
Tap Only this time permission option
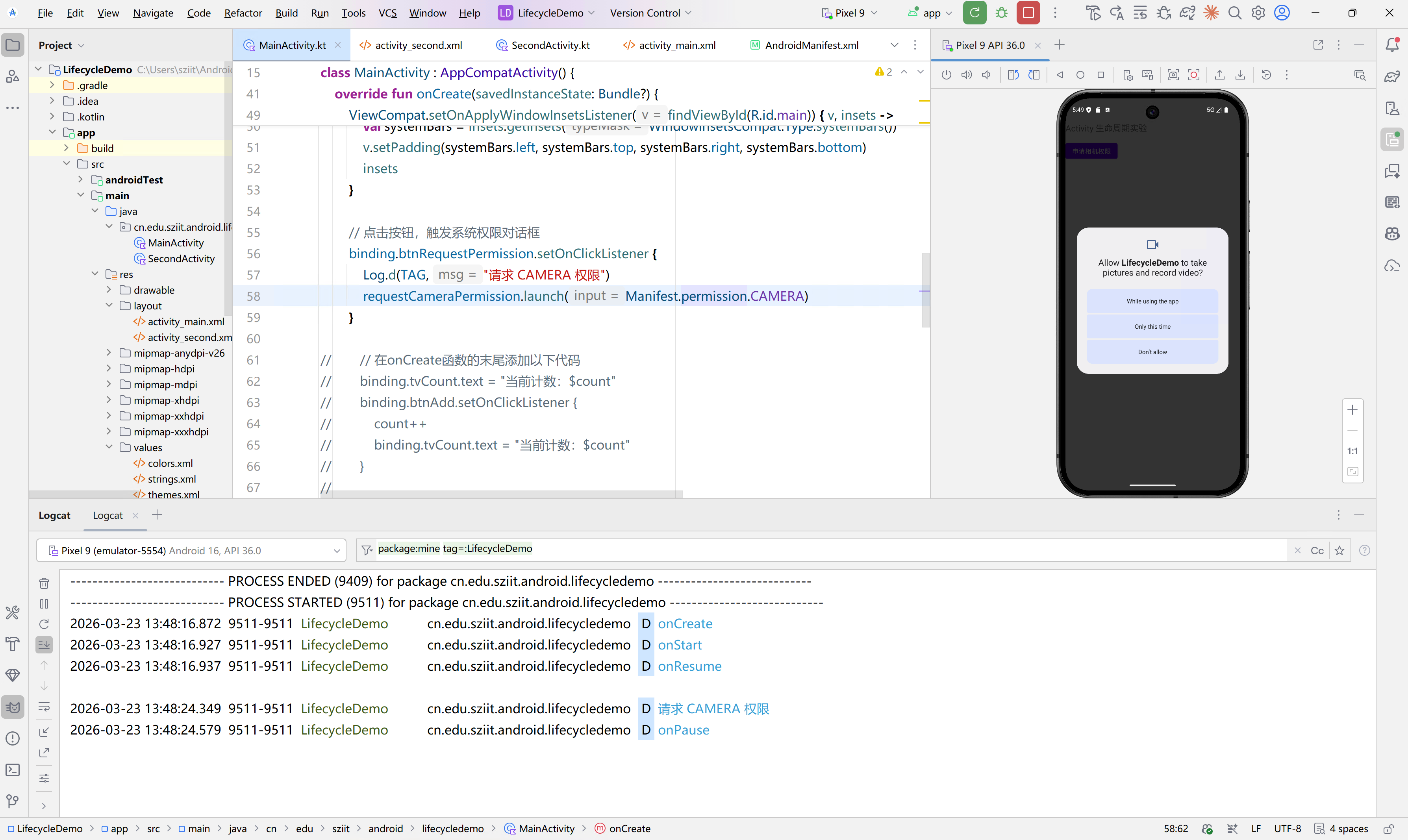1152,327
